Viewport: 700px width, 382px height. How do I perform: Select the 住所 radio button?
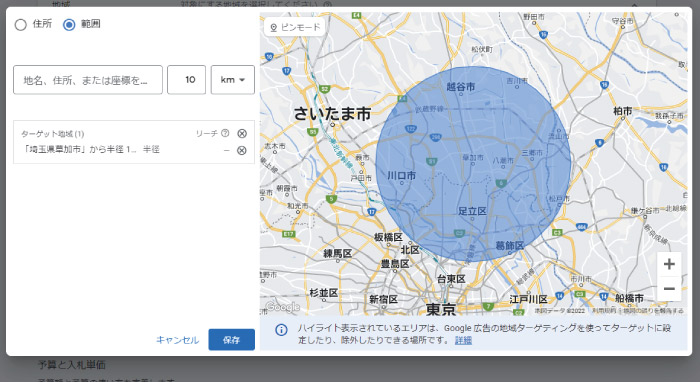pyautogui.click(x=21, y=24)
